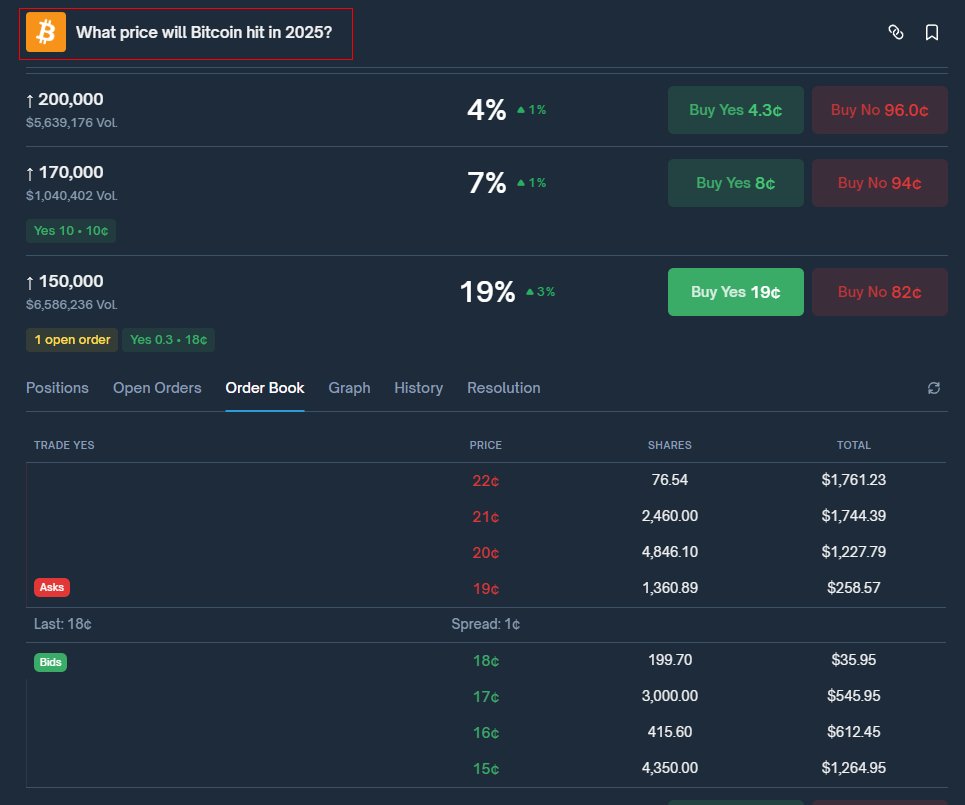Click the $5,639,176 Vol. text
The width and height of the screenshot is (965, 805).
(72, 122)
